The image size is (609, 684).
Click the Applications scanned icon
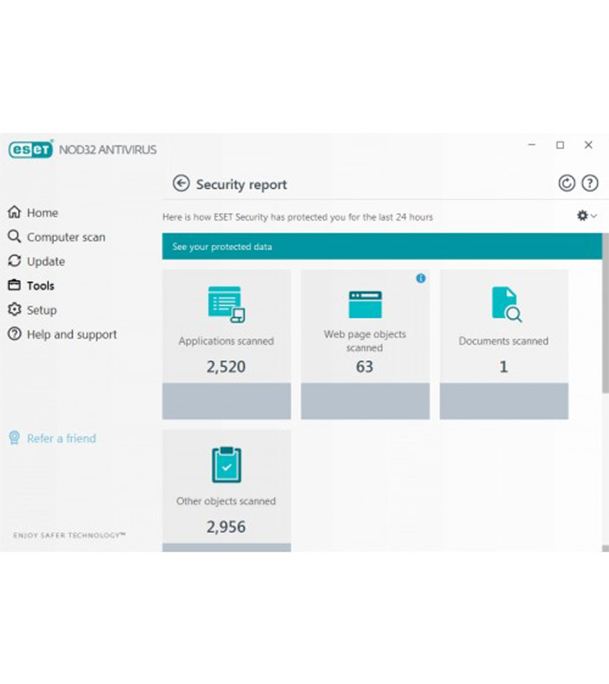pyautogui.click(x=226, y=304)
